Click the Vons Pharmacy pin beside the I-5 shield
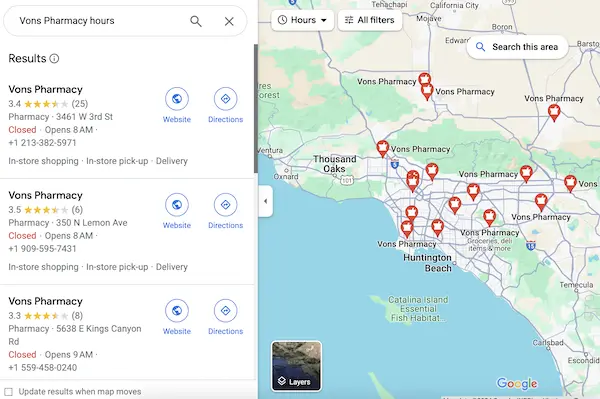The width and height of the screenshot is (600, 399). pos(383,149)
